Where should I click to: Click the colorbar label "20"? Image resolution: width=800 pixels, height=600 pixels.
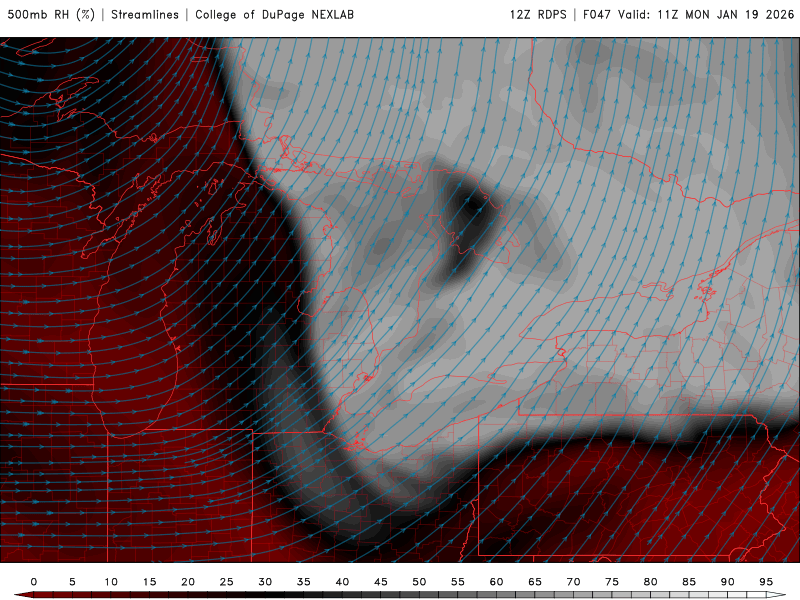click(188, 582)
